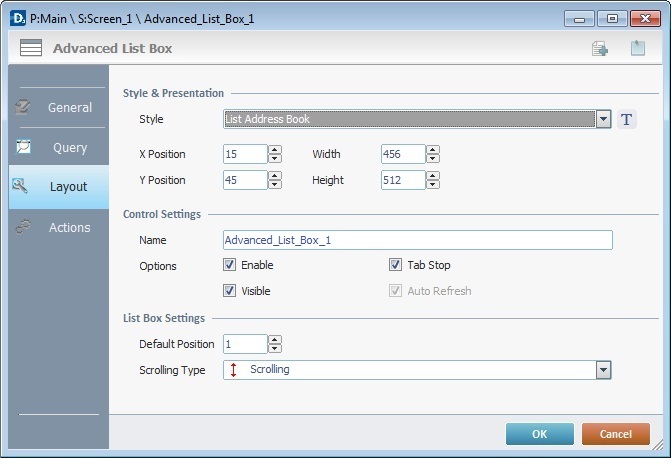The image size is (671, 458).
Task: Click the Actions tab gears icon
Action: click(x=23, y=227)
